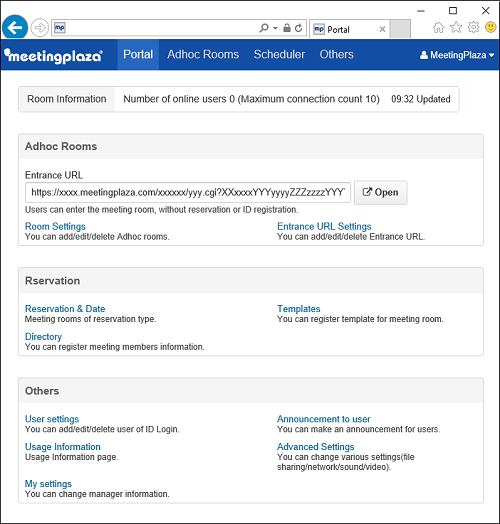Open a new blank browser tab
Screen dimensions: 500x524
tap(400, 29)
